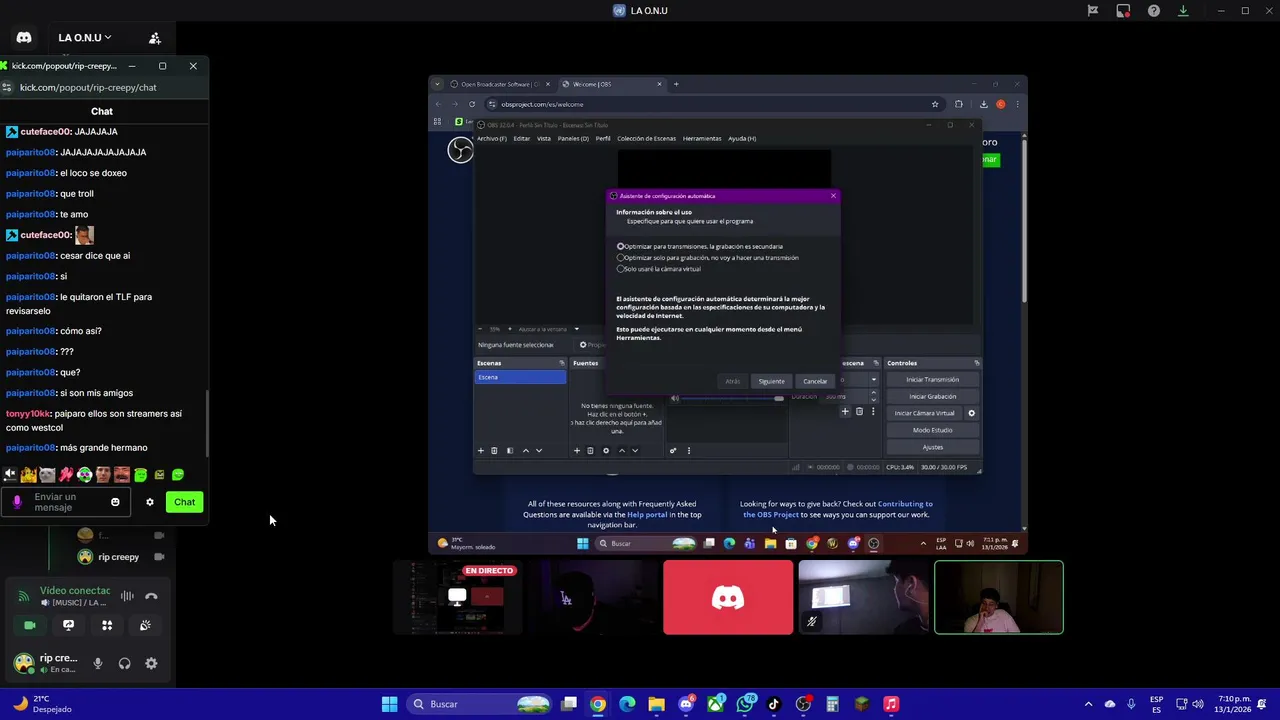Click the invite people icon beside LA O.N.U
The height and width of the screenshot is (720, 1280).
(x=155, y=38)
